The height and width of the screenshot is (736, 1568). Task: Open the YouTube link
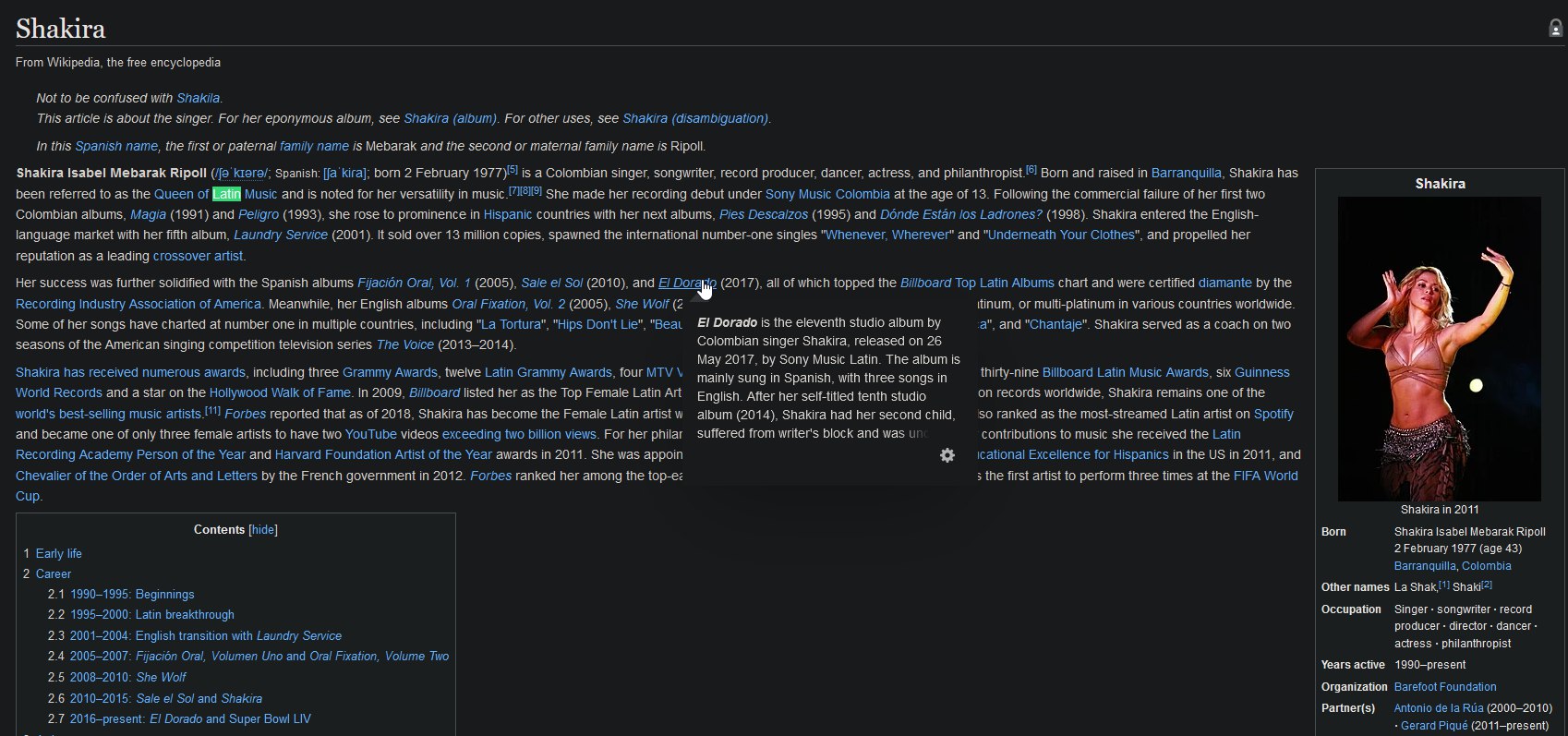click(x=371, y=434)
